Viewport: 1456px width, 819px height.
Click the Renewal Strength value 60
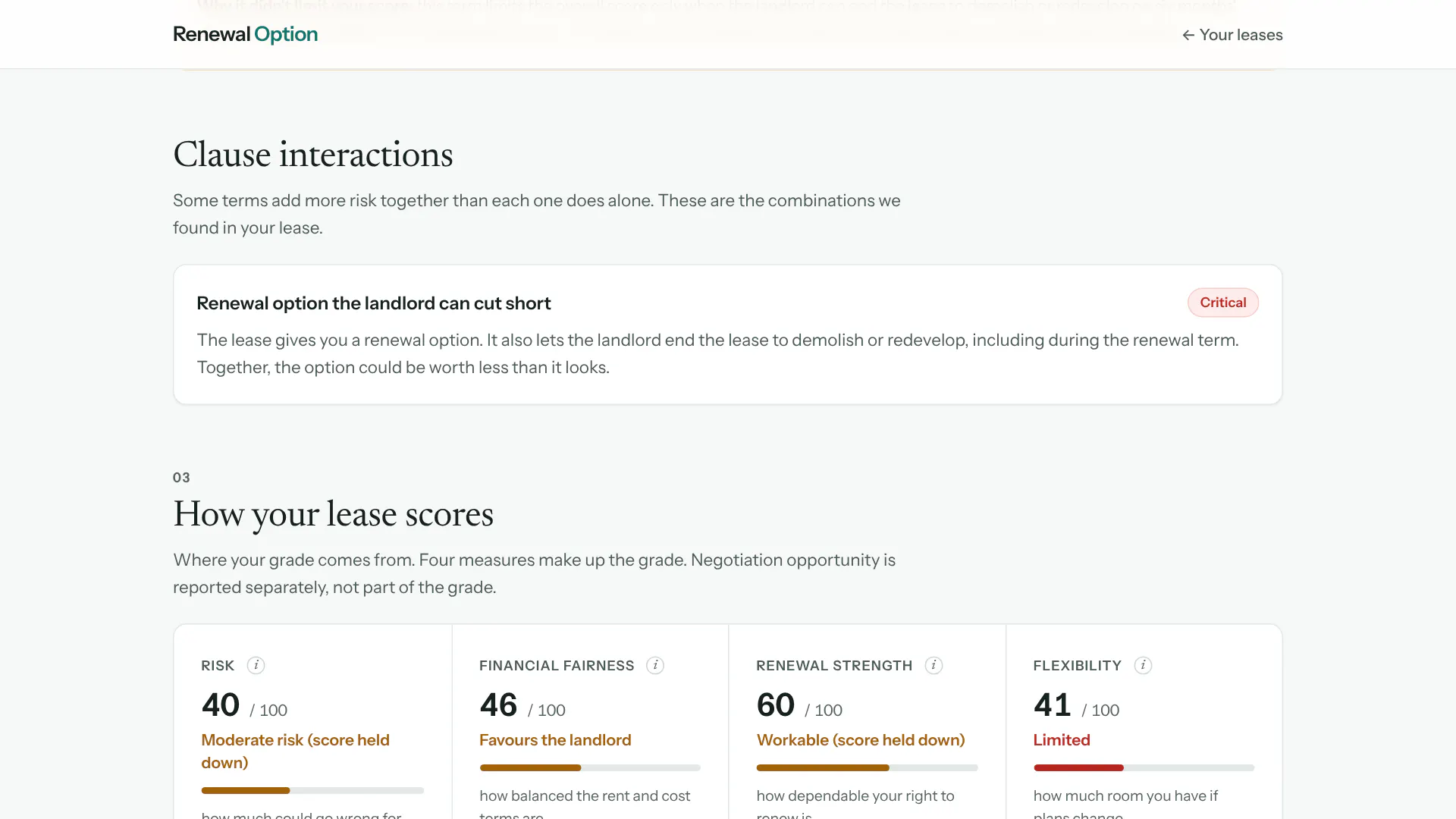coord(775,705)
